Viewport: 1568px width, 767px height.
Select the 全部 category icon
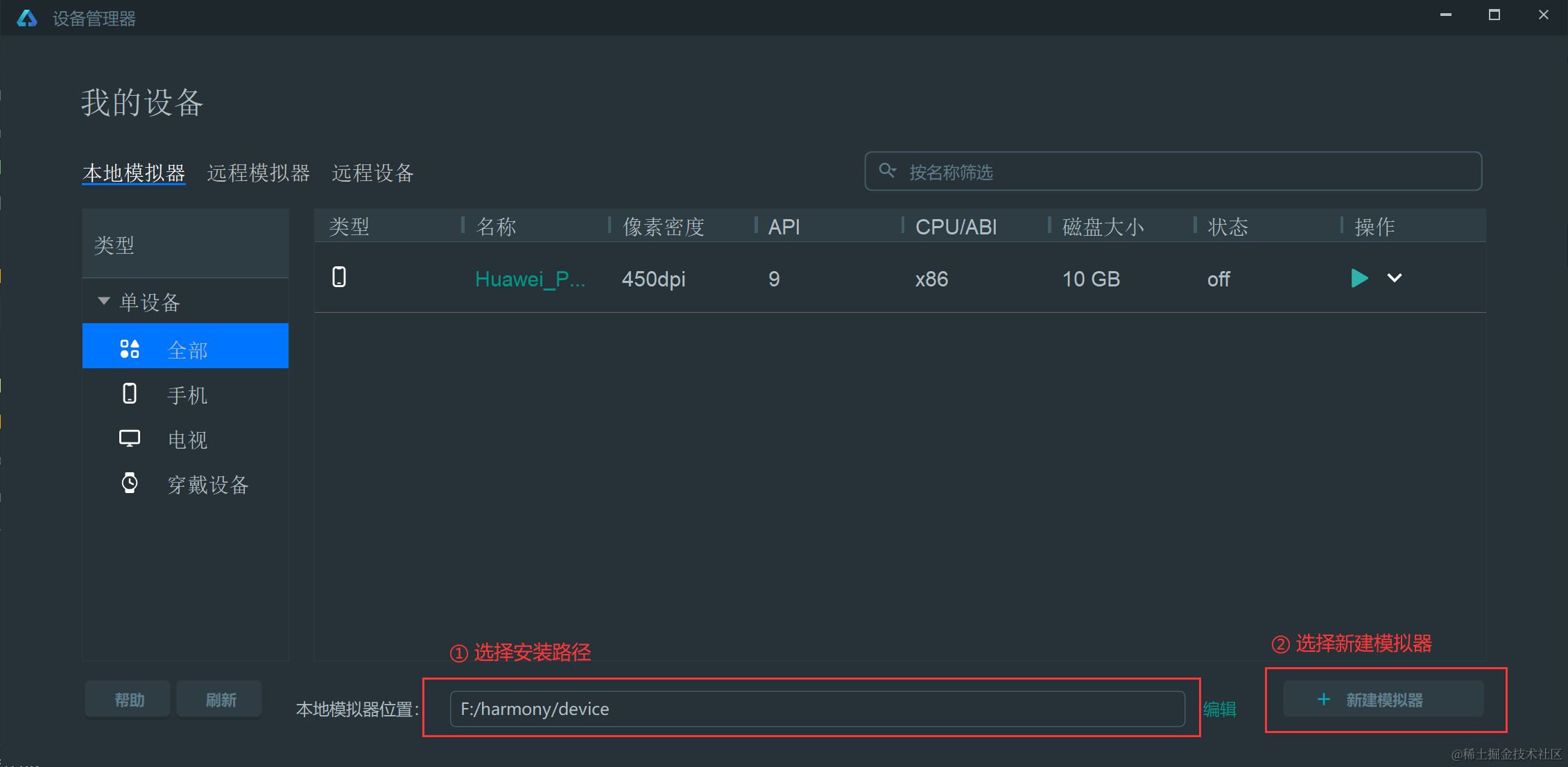[x=129, y=347]
